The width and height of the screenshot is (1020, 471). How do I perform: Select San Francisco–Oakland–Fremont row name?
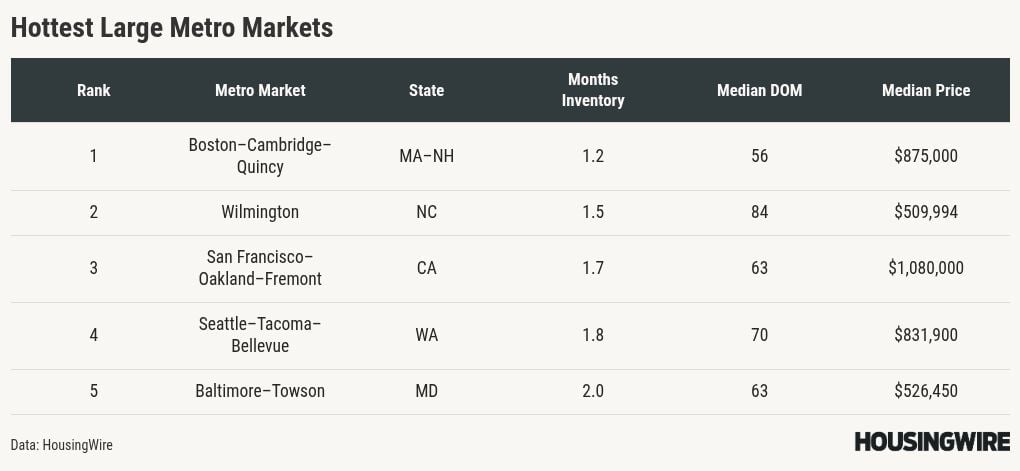260,268
